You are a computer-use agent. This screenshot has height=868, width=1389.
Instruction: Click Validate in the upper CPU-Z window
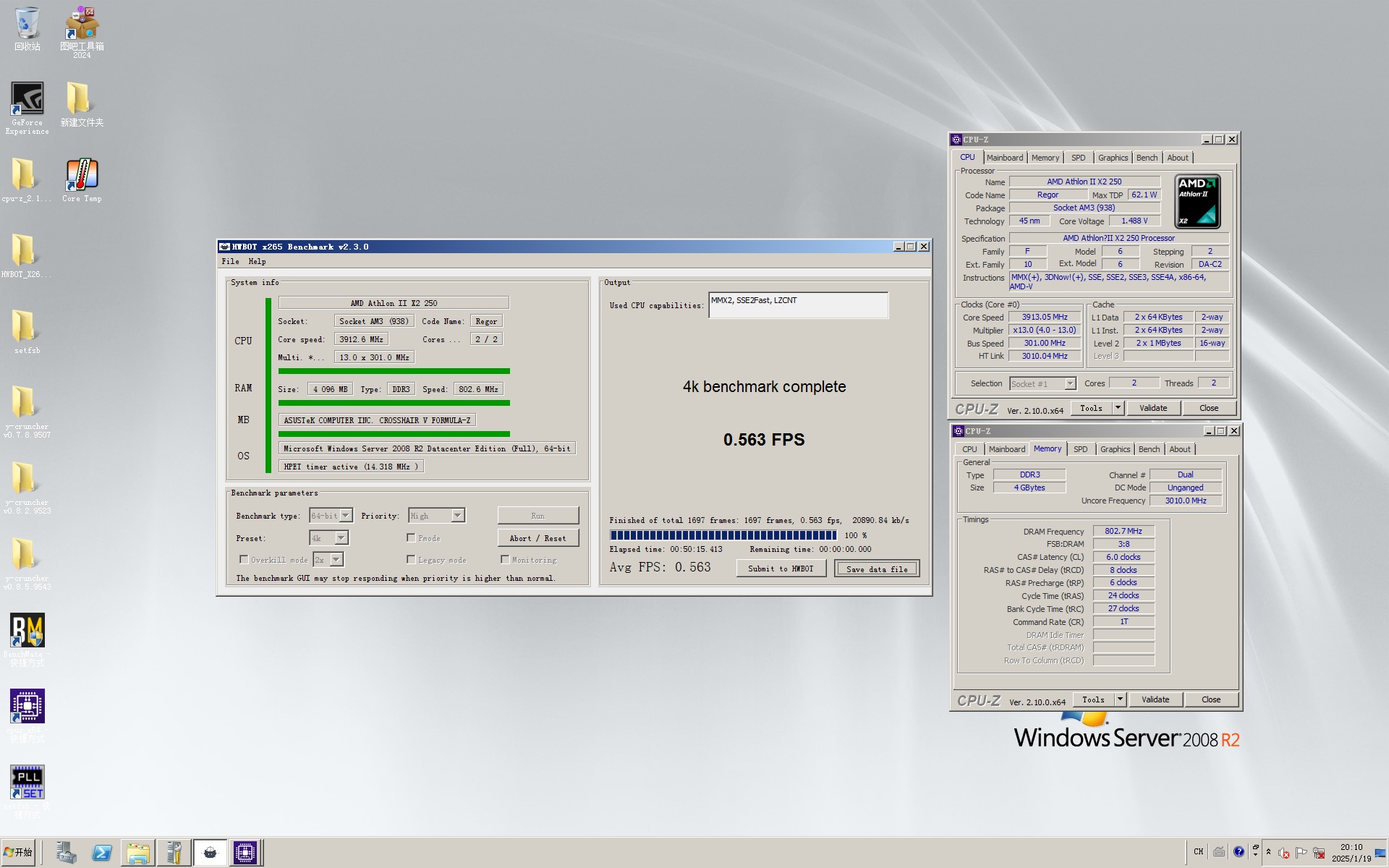[1153, 408]
